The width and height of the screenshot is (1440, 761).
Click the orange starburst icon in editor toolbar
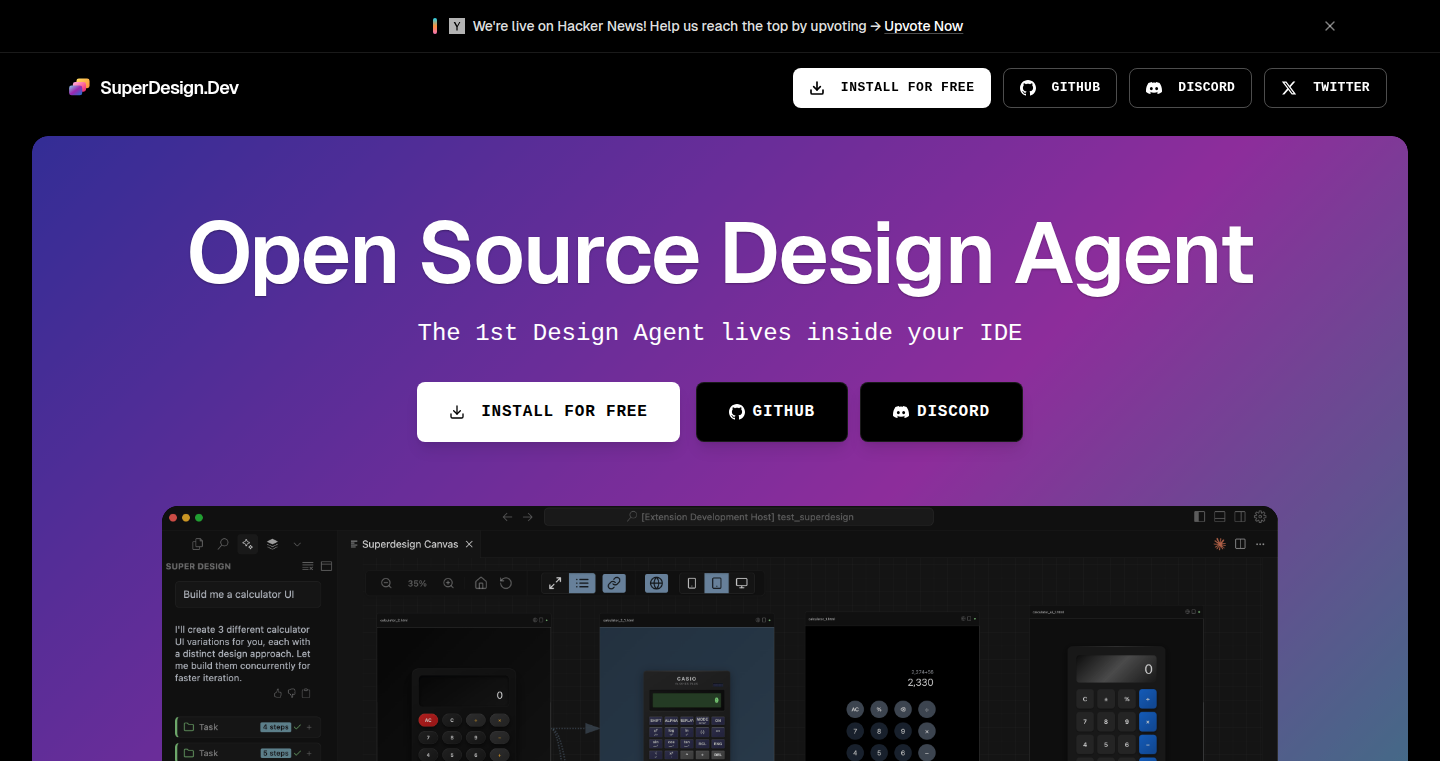click(x=1219, y=544)
